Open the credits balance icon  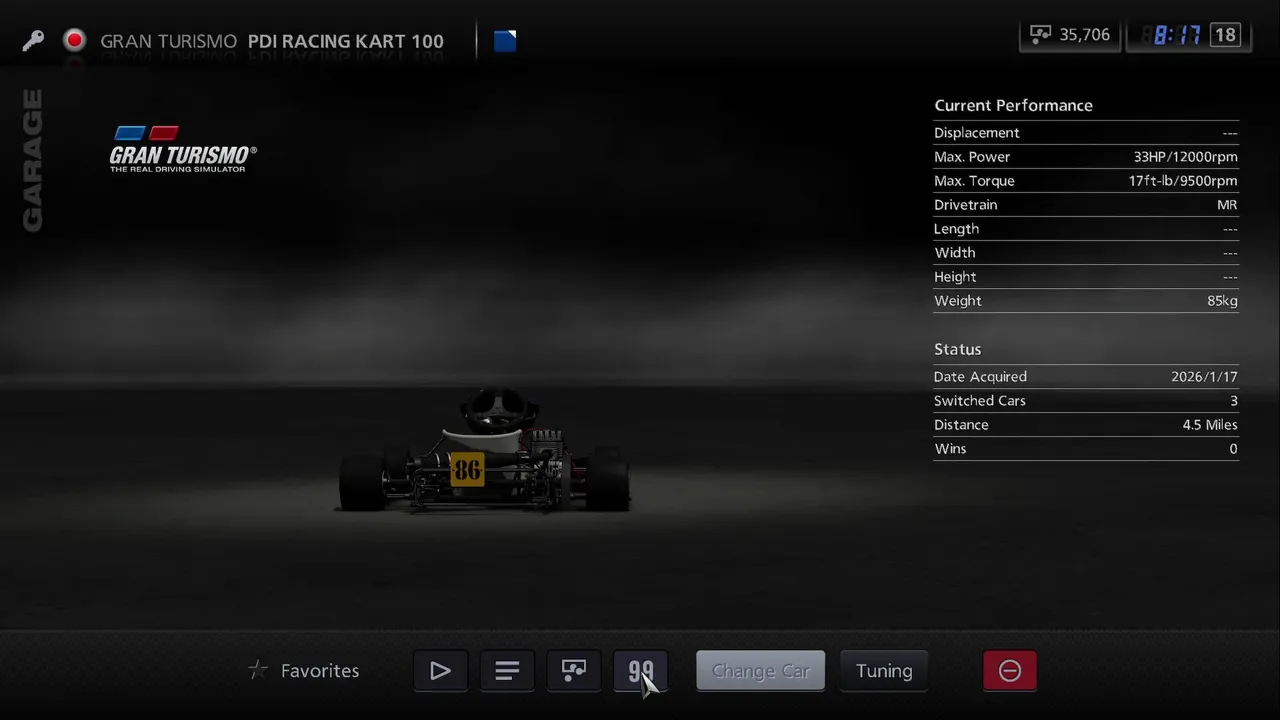pyautogui.click(x=1041, y=35)
